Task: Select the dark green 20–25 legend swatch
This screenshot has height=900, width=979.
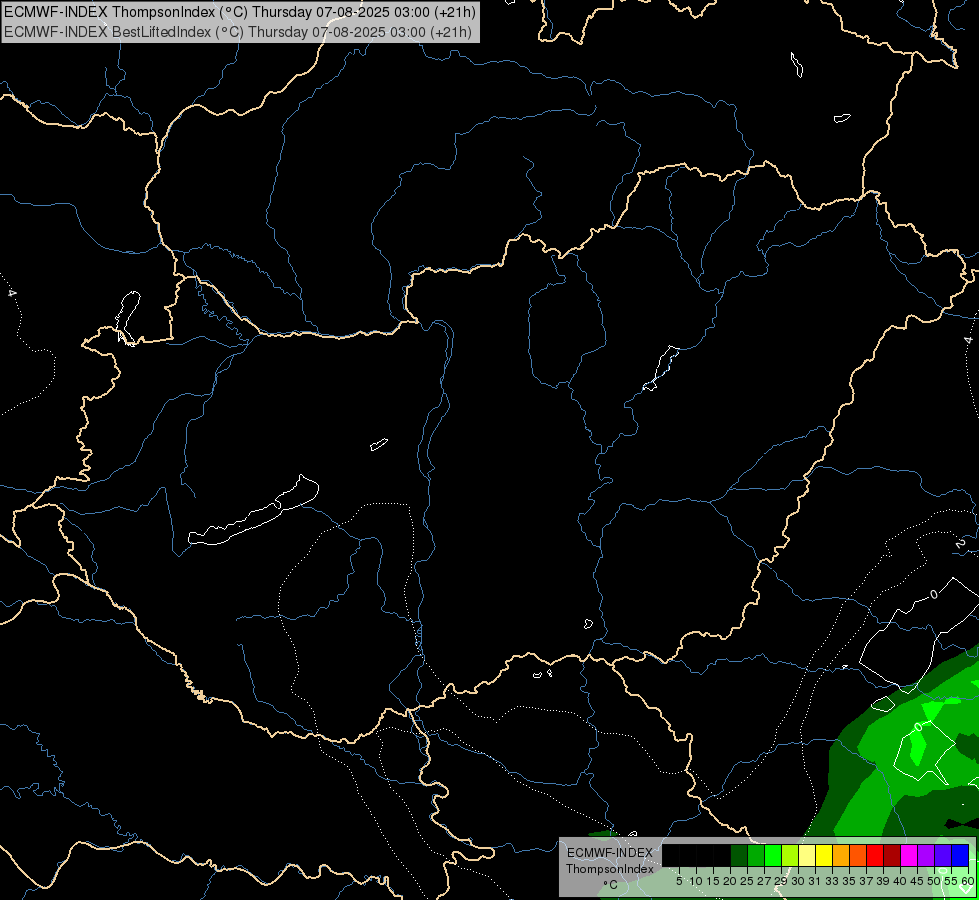Action: coord(739,855)
